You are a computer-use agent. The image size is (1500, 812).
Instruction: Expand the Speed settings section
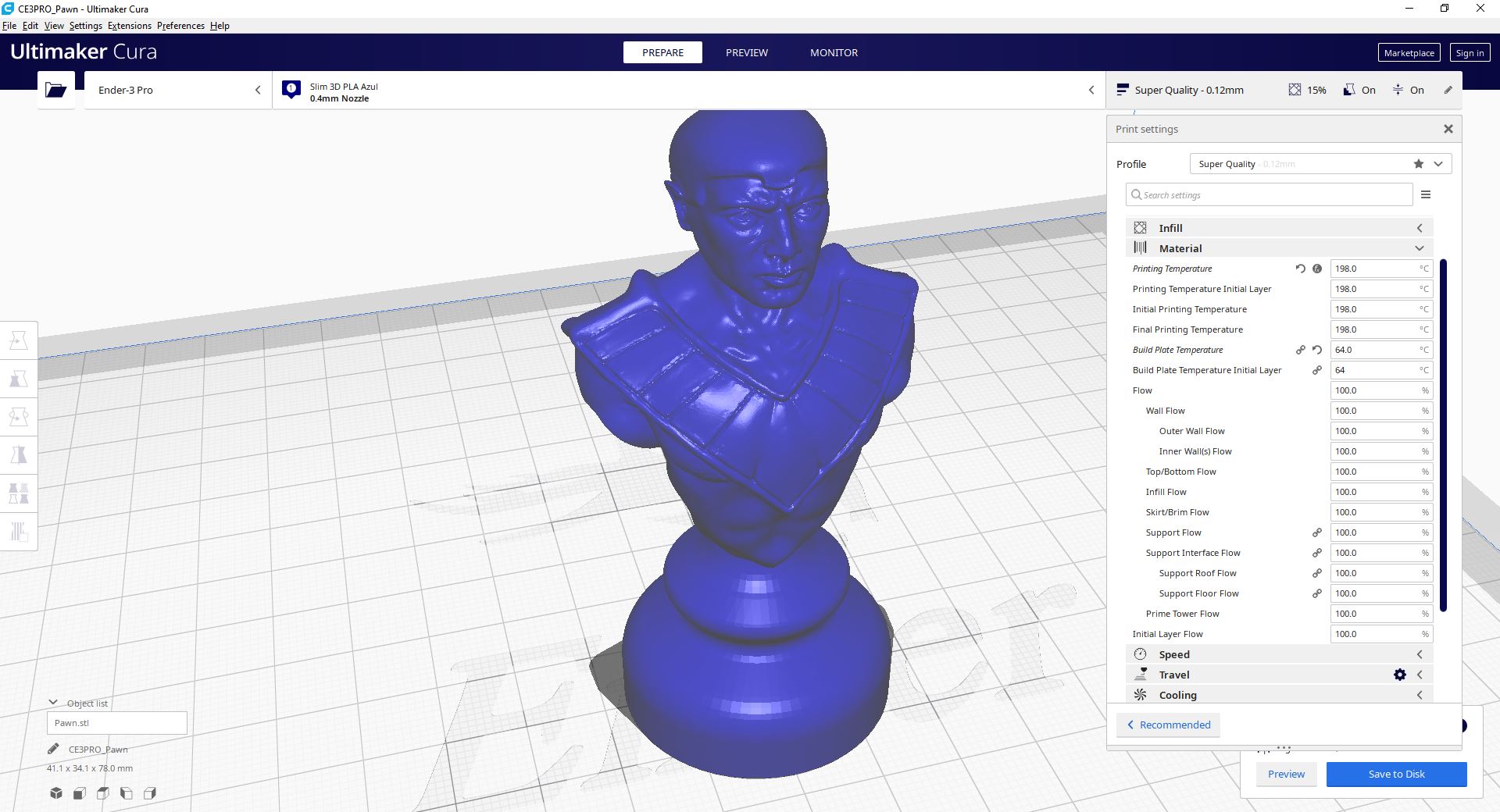pos(1420,654)
